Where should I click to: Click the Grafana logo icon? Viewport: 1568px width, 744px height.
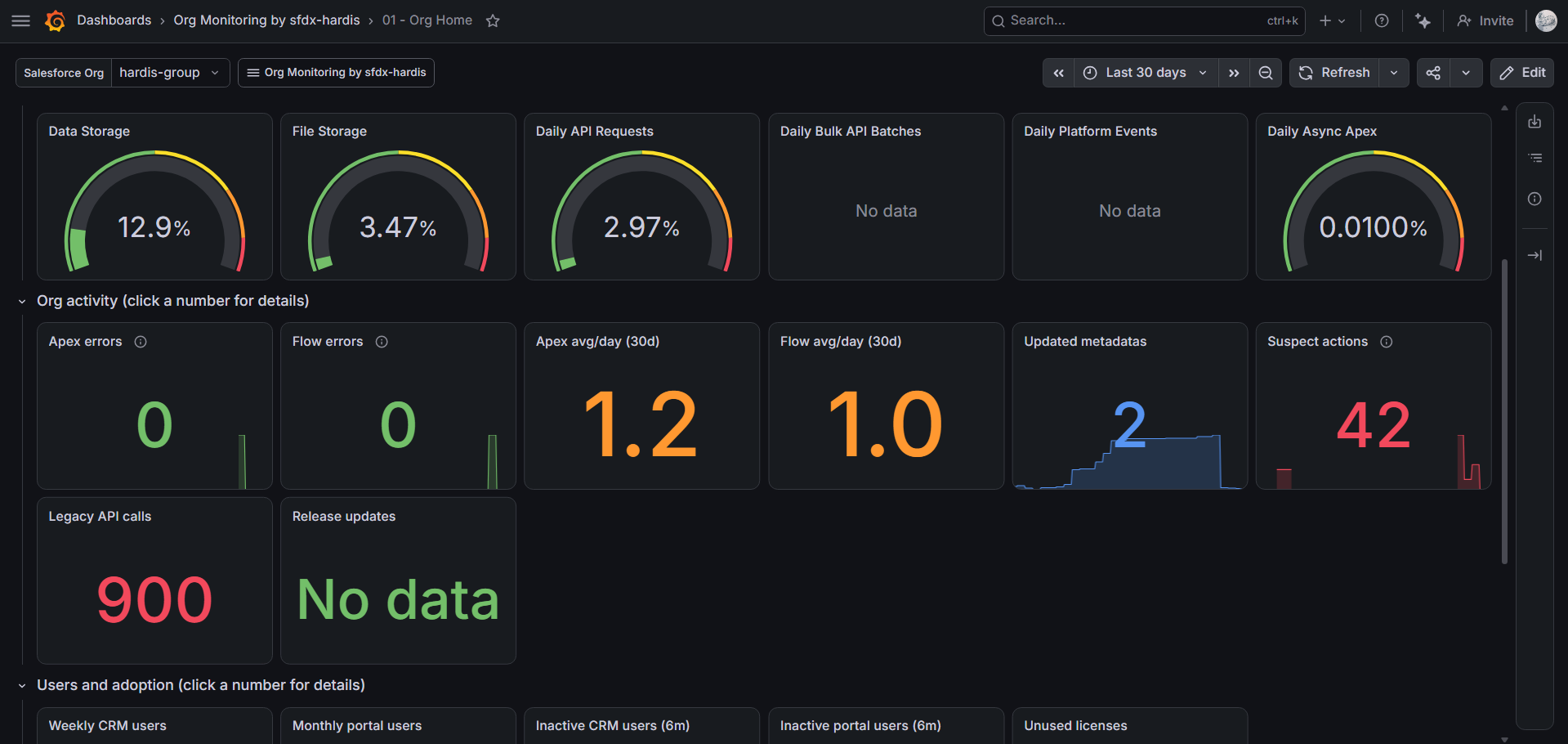55,20
